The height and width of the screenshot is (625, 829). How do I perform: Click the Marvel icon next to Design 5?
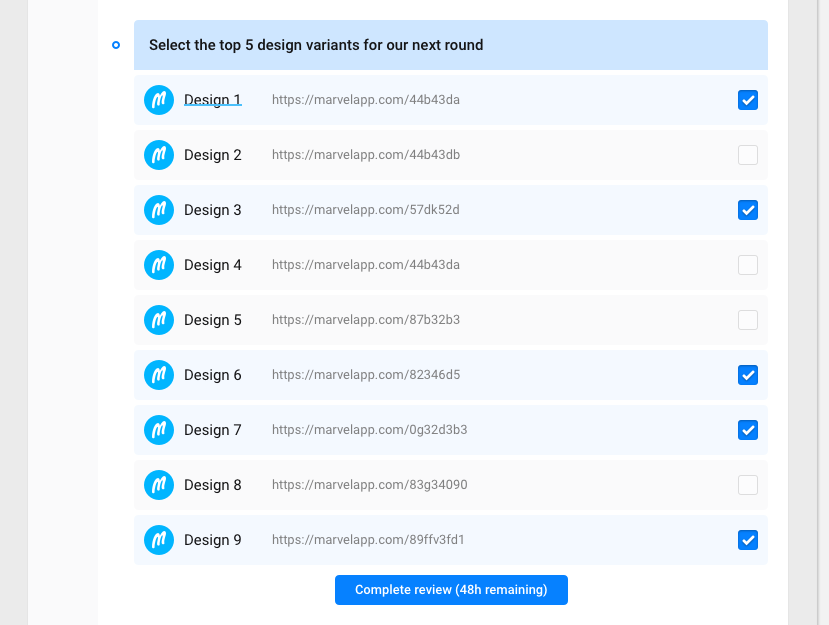158,320
